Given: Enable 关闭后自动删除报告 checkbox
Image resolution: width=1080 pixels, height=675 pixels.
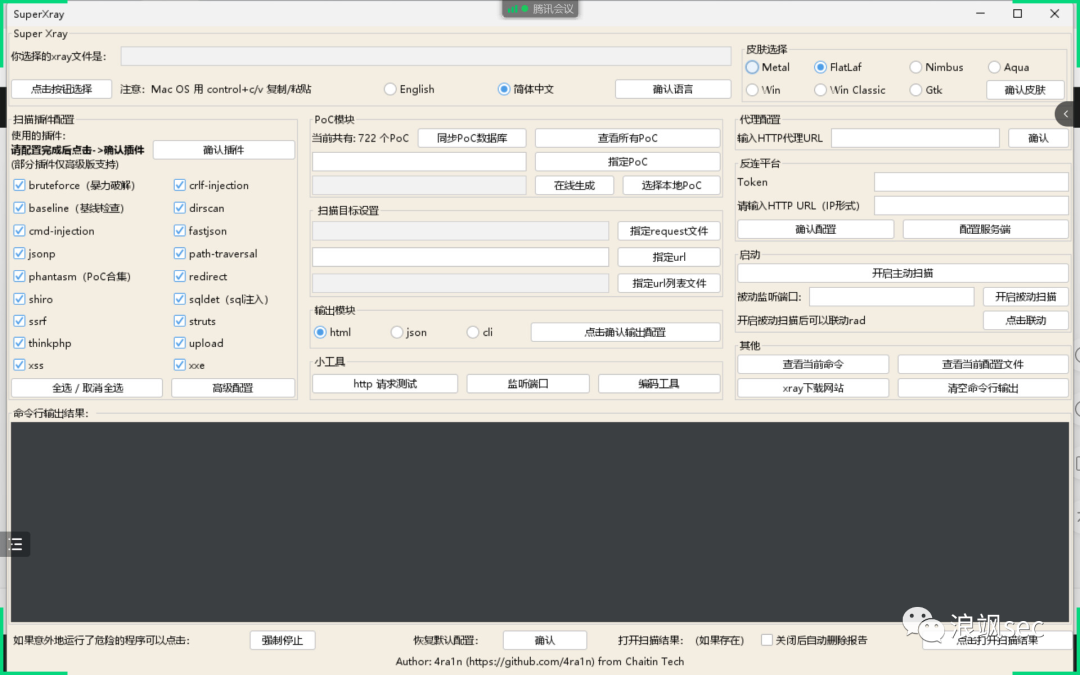Looking at the screenshot, I should click(x=767, y=640).
